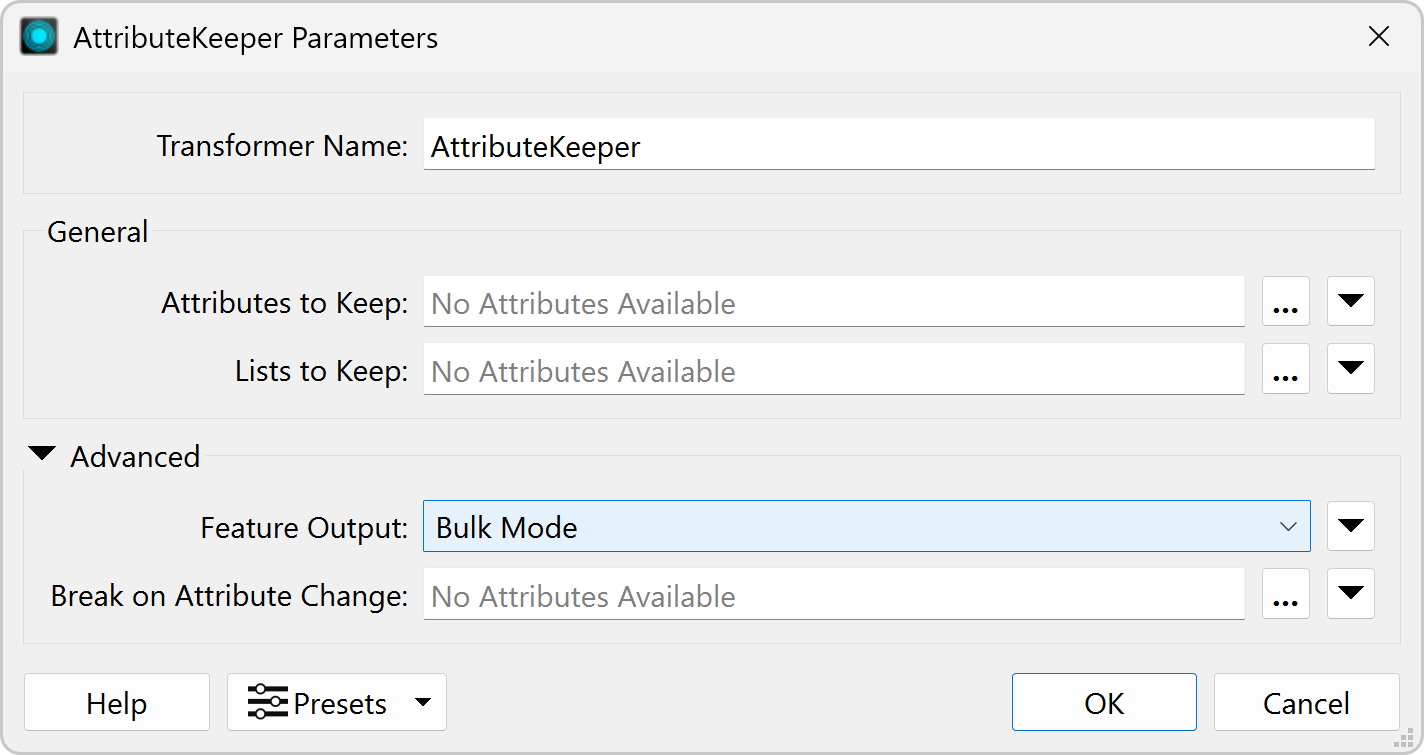Open the Feature Output Bulk Mode combo box

(867, 526)
